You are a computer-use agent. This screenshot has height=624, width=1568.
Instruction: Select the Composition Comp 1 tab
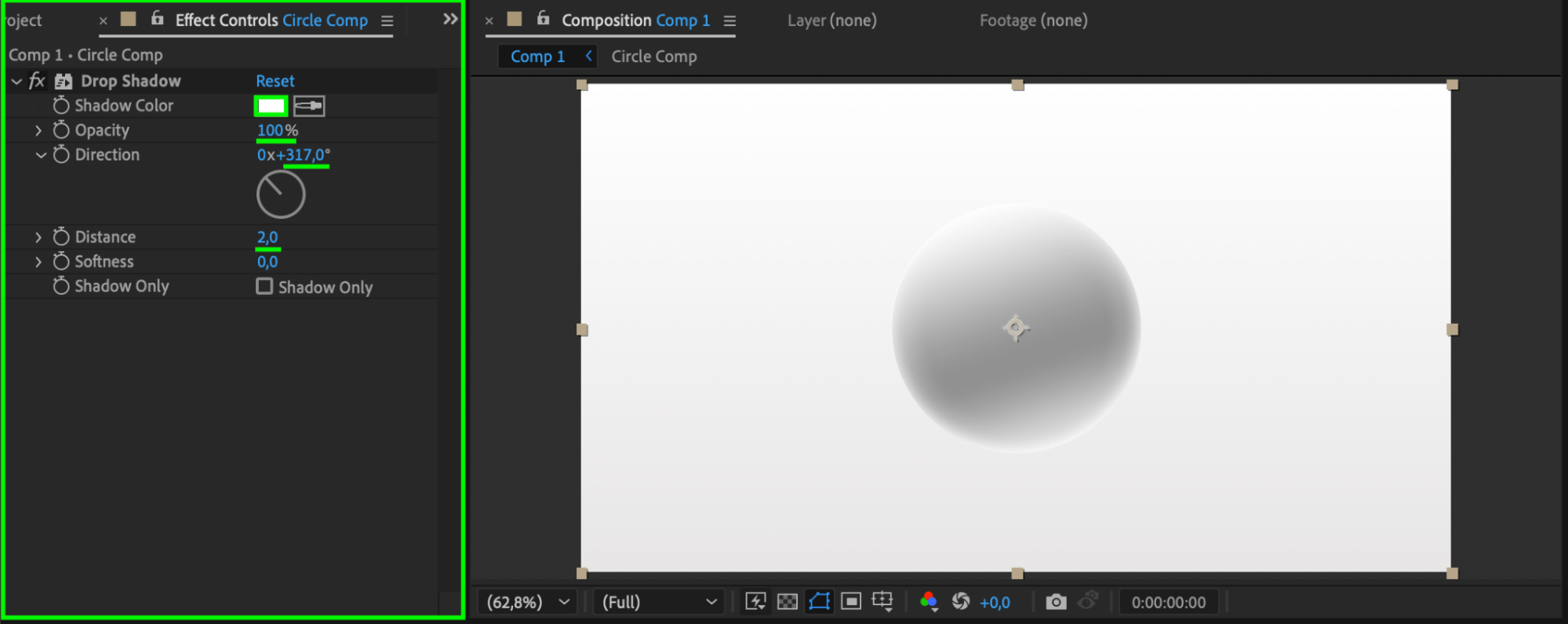(x=636, y=20)
